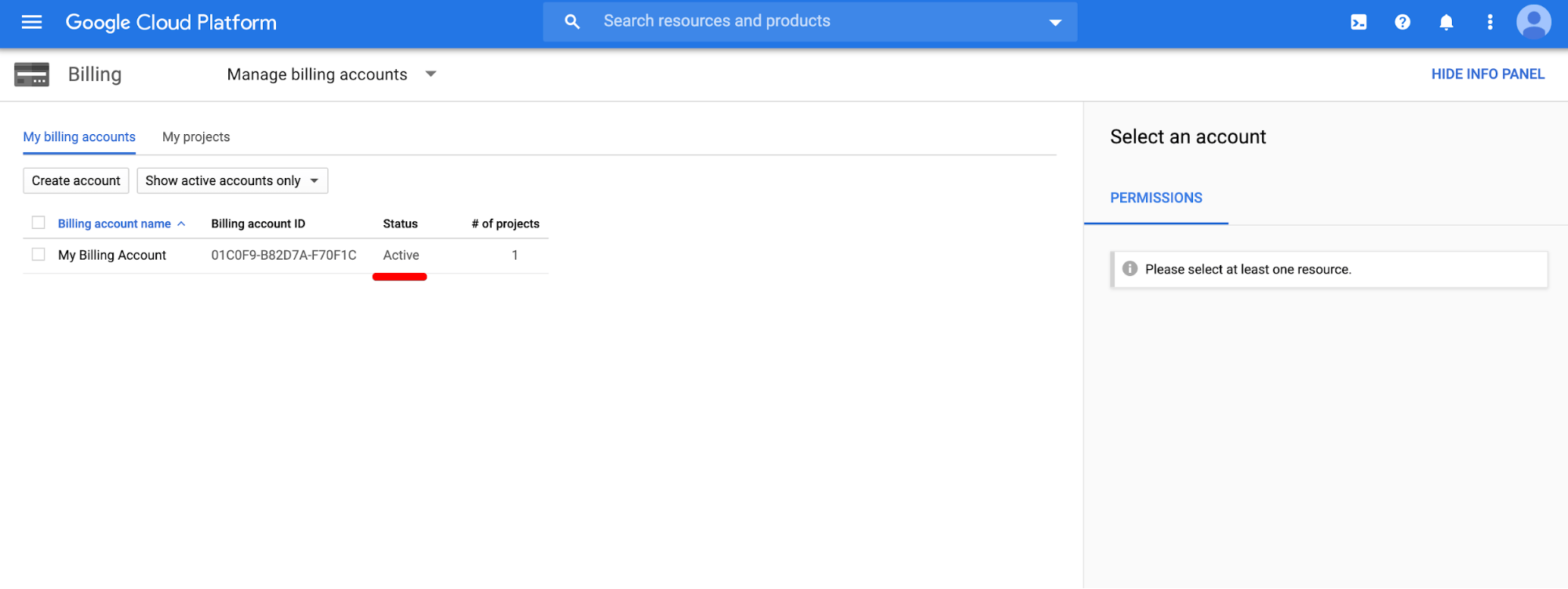Expand the search bar dropdown arrow

click(1055, 23)
